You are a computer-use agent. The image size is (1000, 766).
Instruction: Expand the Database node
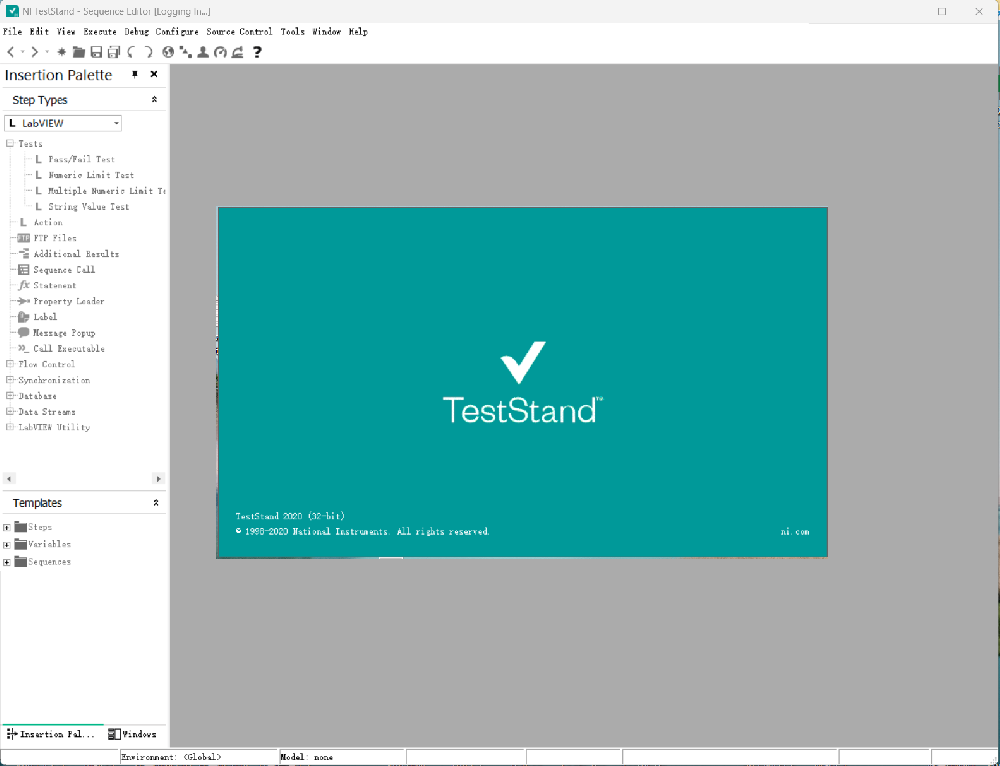click(10, 395)
